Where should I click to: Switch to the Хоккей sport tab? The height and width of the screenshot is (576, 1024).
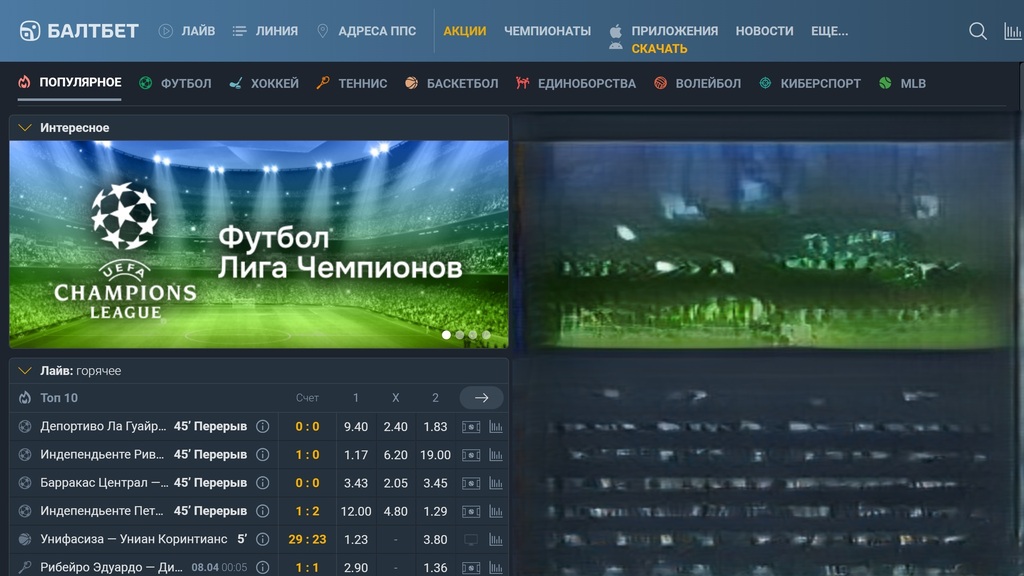click(264, 83)
